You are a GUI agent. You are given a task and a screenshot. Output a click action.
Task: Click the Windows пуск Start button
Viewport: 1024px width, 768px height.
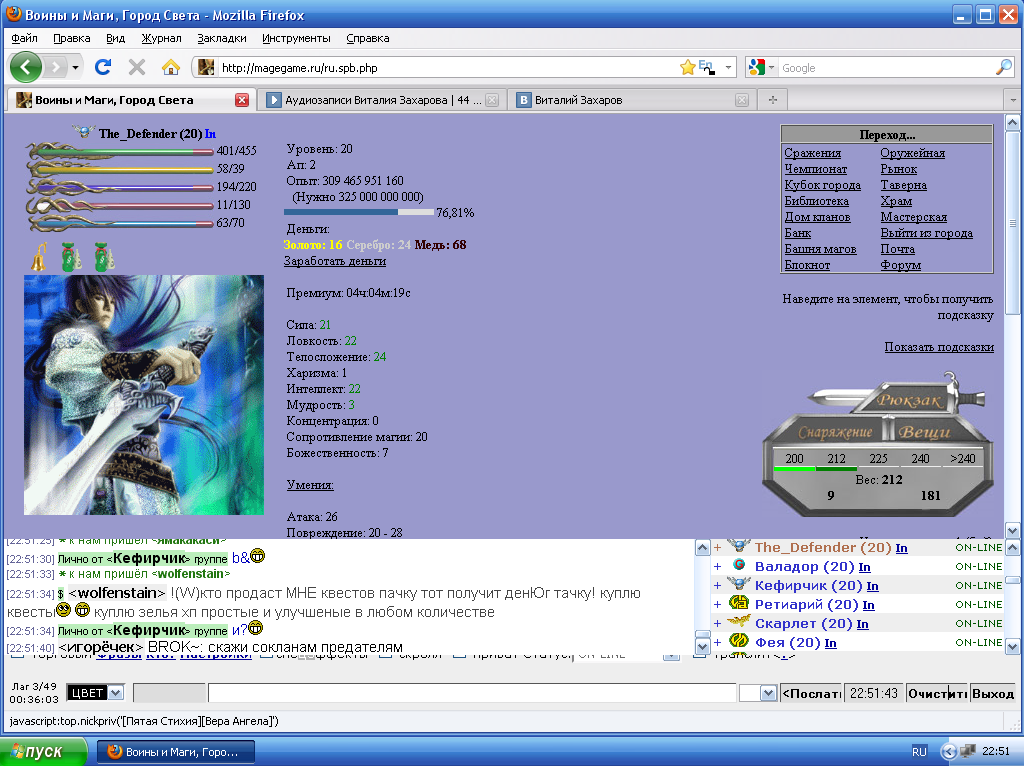coord(43,752)
